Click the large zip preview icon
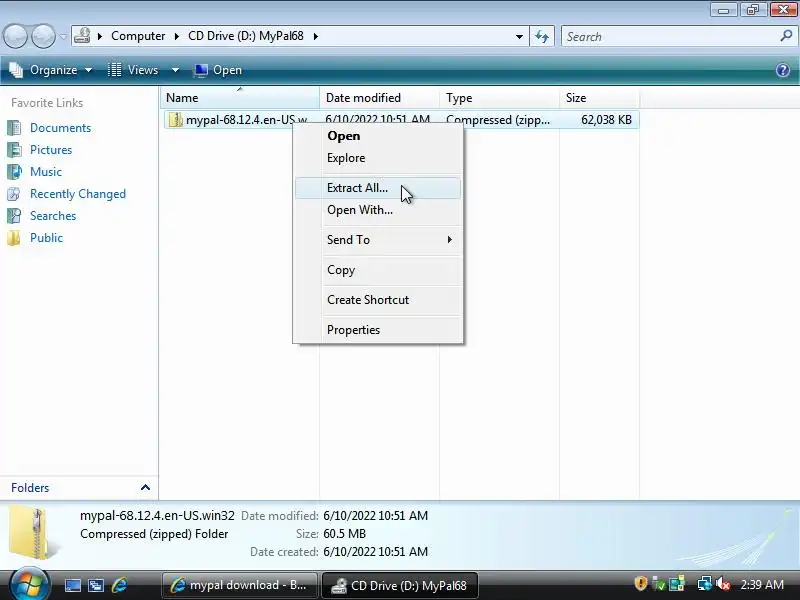Image resolution: width=800 pixels, height=600 pixels. click(x=34, y=533)
